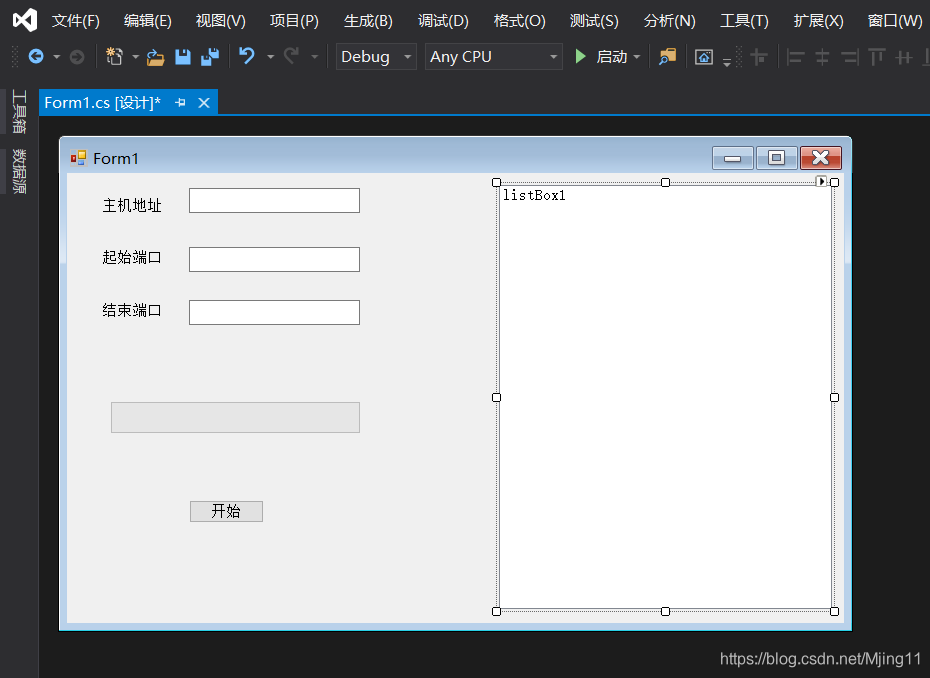Image resolution: width=930 pixels, height=678 pixels.
Task: Open the redo history dropdown arrow
Action: pyautogui.click(x=314, y=57)
